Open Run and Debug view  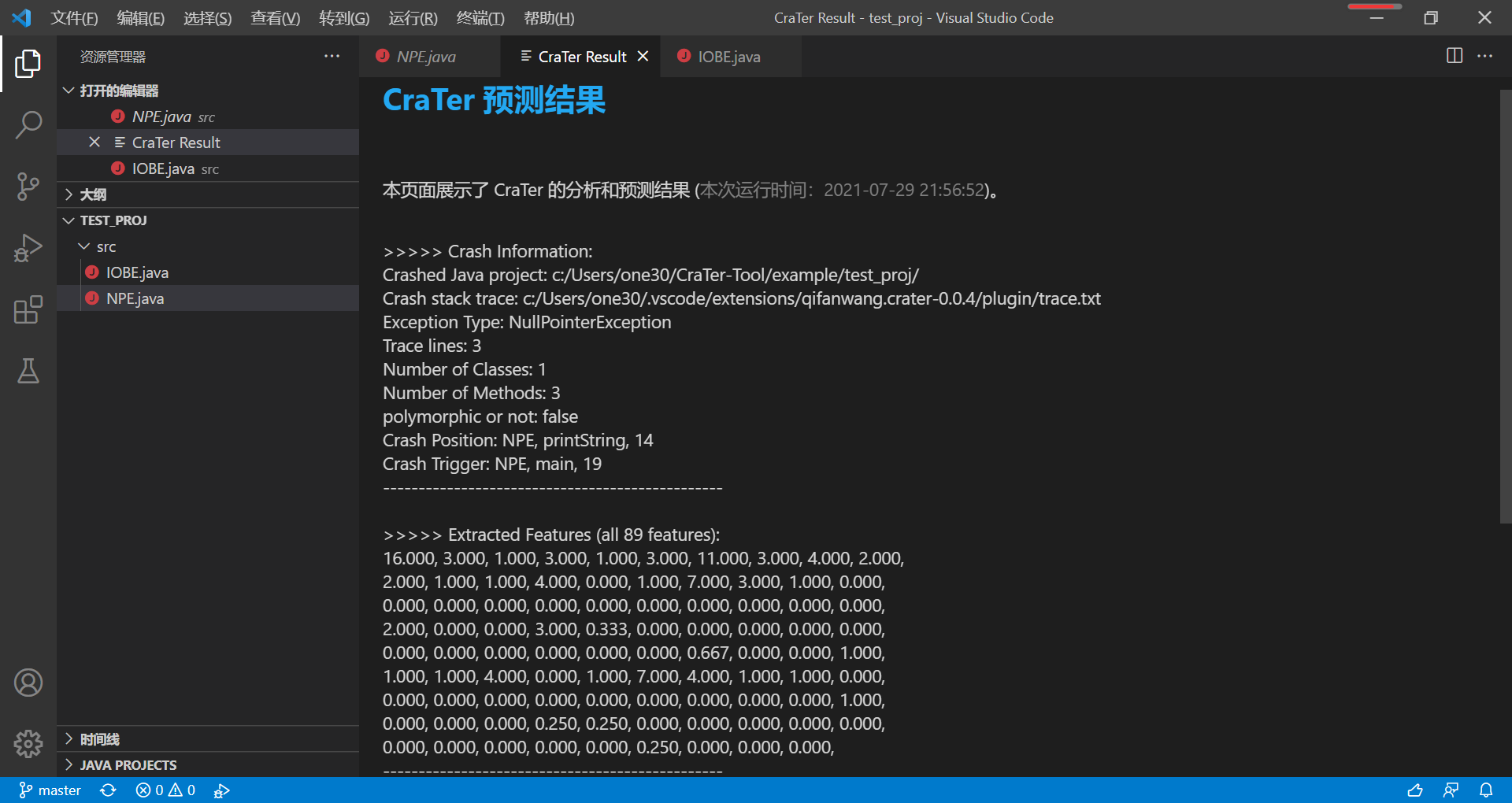click(28, 248)
